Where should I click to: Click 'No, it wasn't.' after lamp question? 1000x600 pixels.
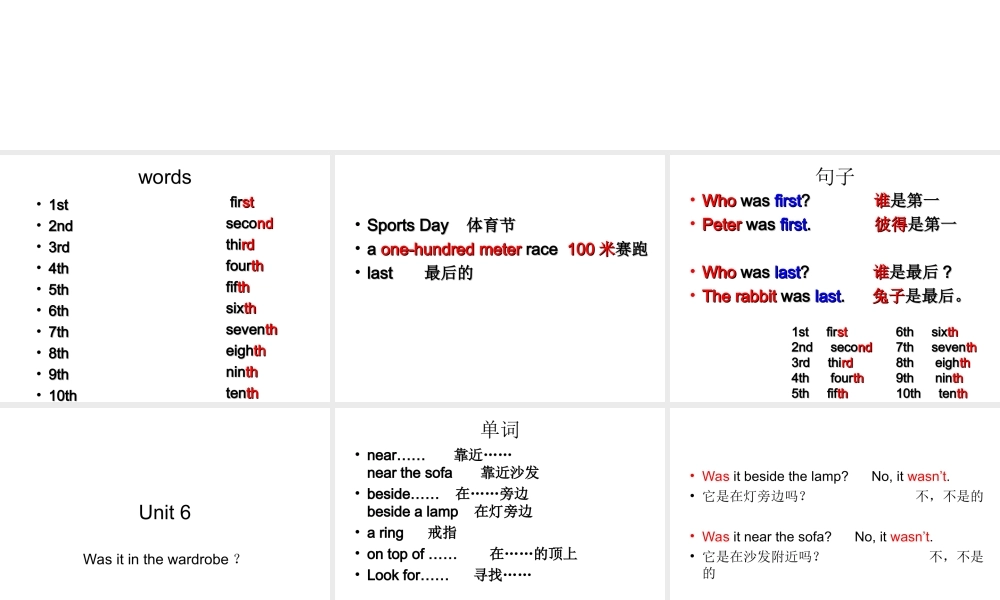(911, 476)
